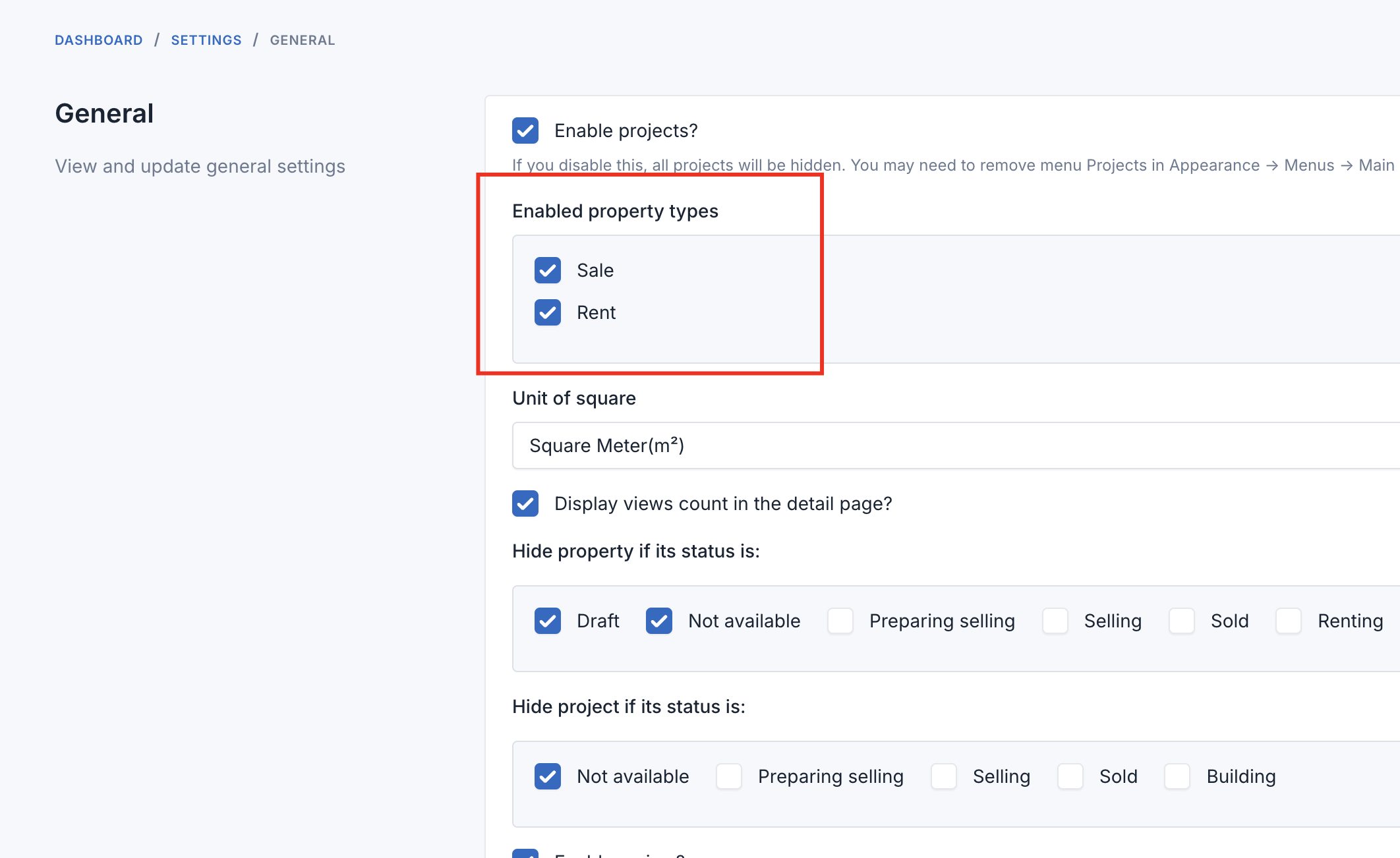Screen dimensions: 1400x858
Task: Check Sold under hide project status
Action: click(x=1070, y=776)
